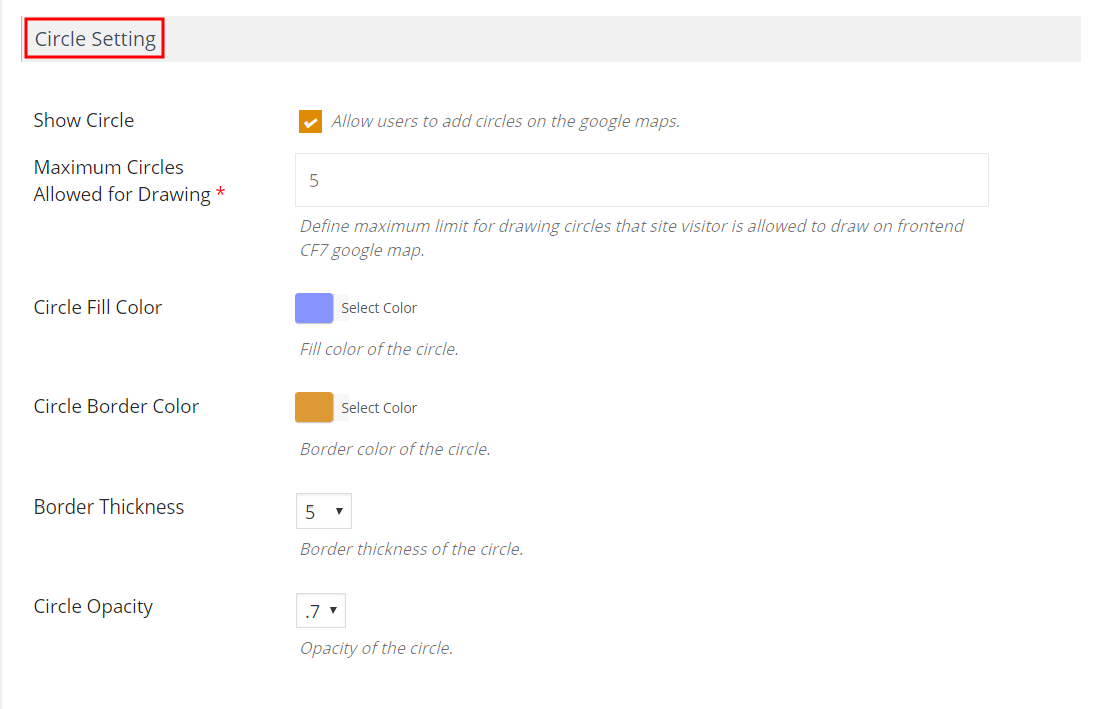The image size is (1098, 709).
Task: Open the orange Circle Border Color swatch
Action: point(314,407)
